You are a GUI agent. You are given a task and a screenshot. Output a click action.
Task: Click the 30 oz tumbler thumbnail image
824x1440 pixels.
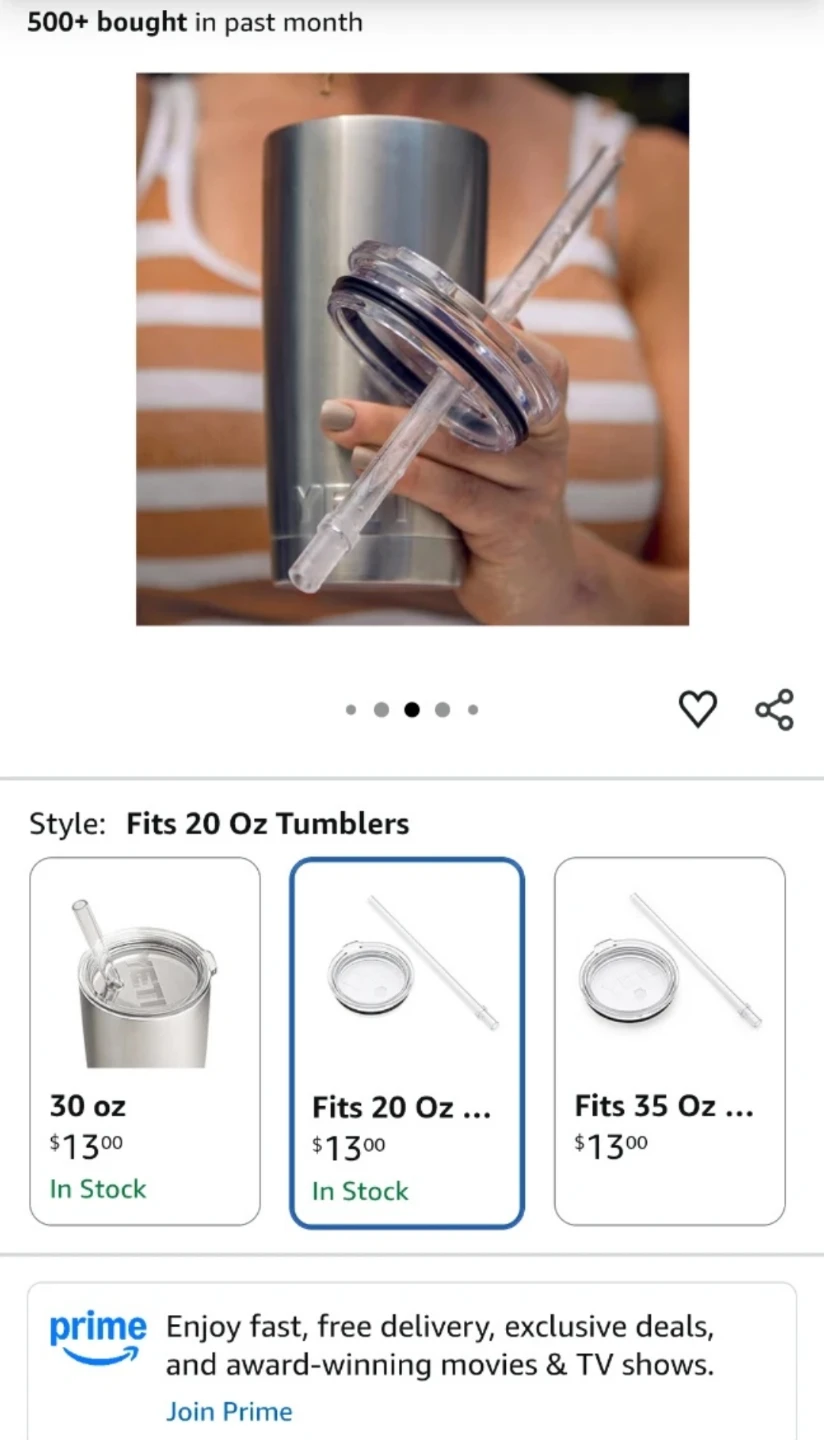pos(145,983)
